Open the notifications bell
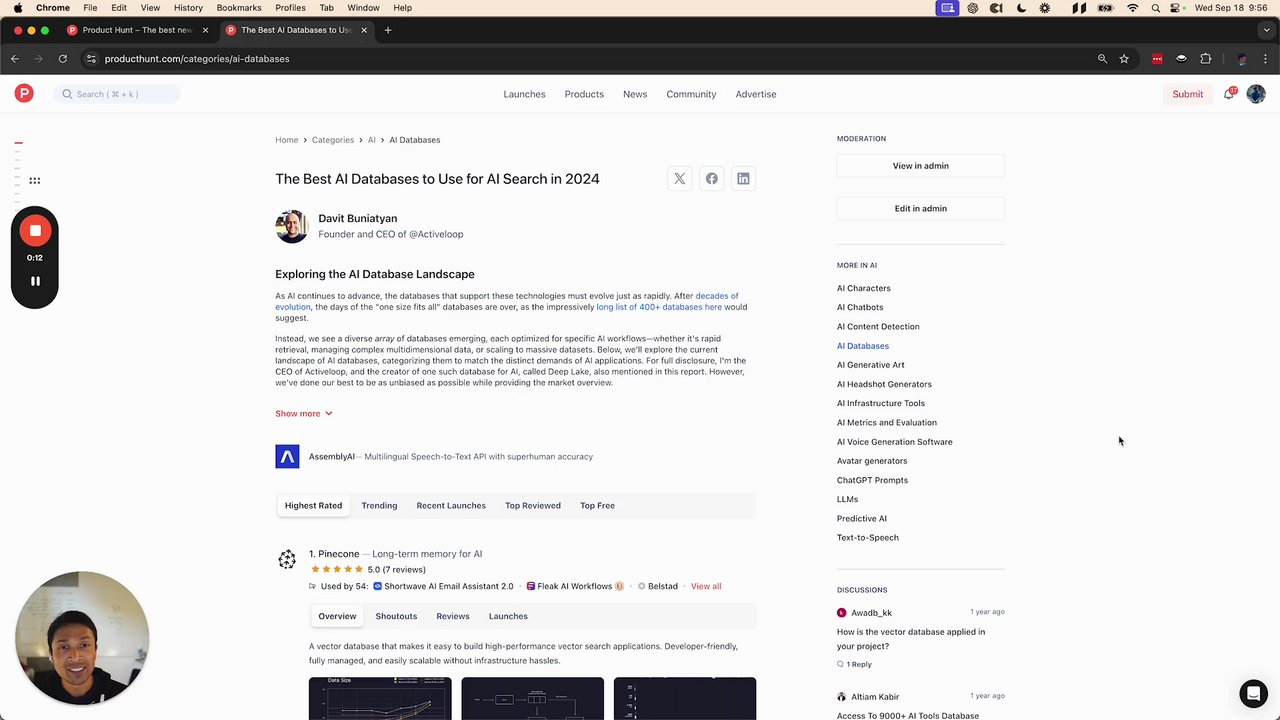 (x=1229, y=94)
